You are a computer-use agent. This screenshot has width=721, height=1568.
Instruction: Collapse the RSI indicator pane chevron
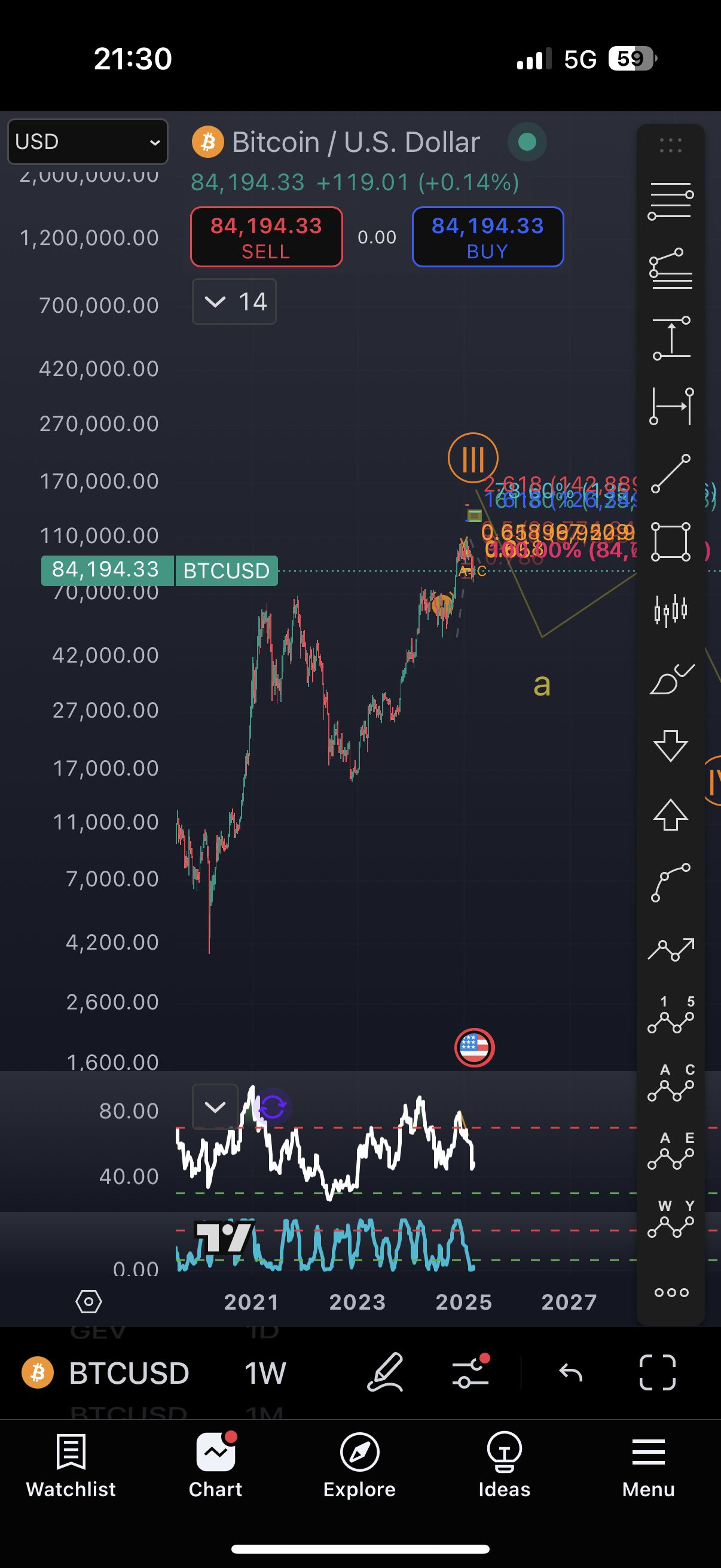point(215,1106)
